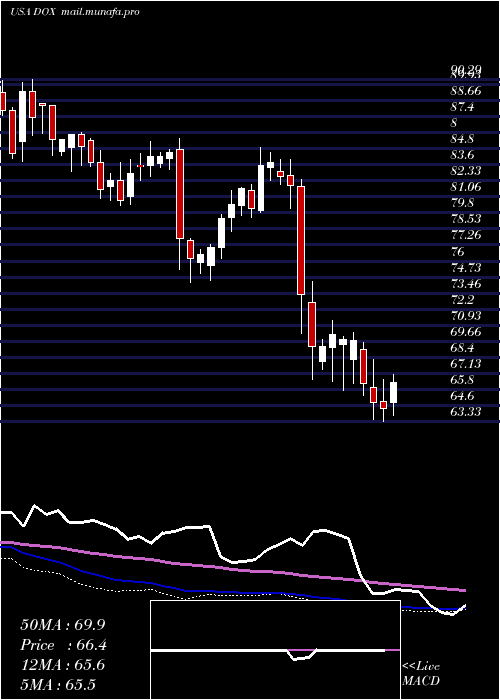Click the 79.8 price axis label
The image size is (500, 700).
463,204
